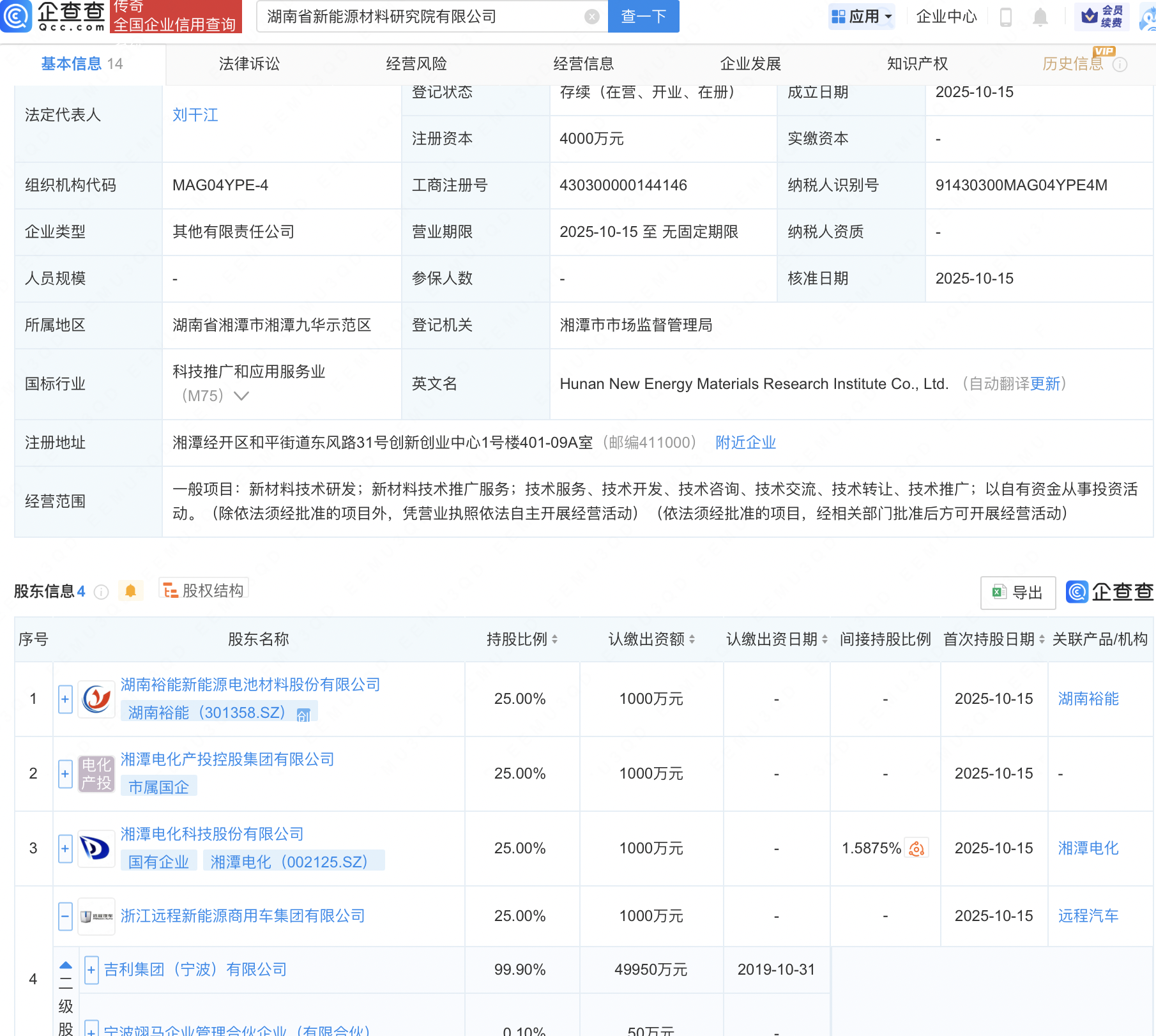Expand row for 湖南裕能新能源电池材料股份有限公司
Screen dimensions: 1156x1036
pos(65,699)
